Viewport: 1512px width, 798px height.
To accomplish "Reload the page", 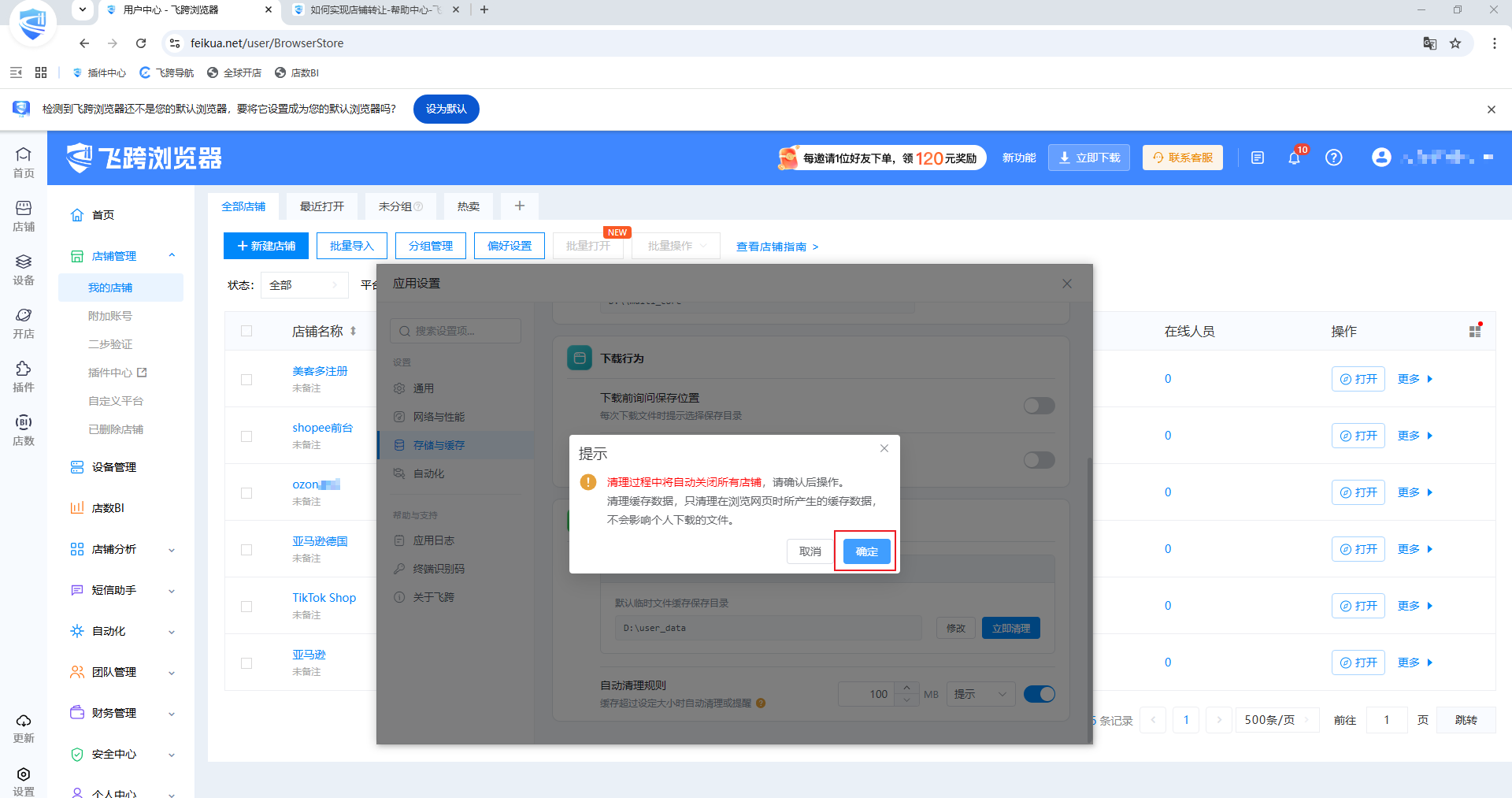I will pos(141,43).
